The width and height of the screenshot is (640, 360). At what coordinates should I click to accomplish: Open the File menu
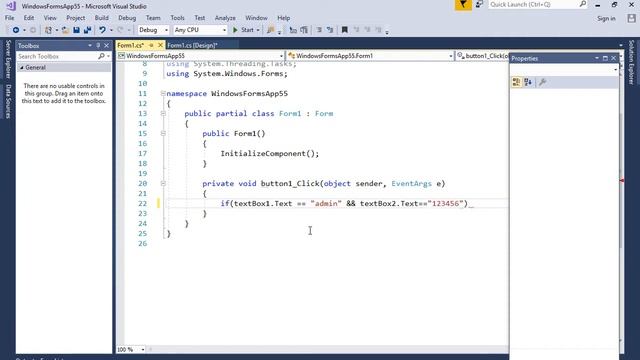click(9, 18)
